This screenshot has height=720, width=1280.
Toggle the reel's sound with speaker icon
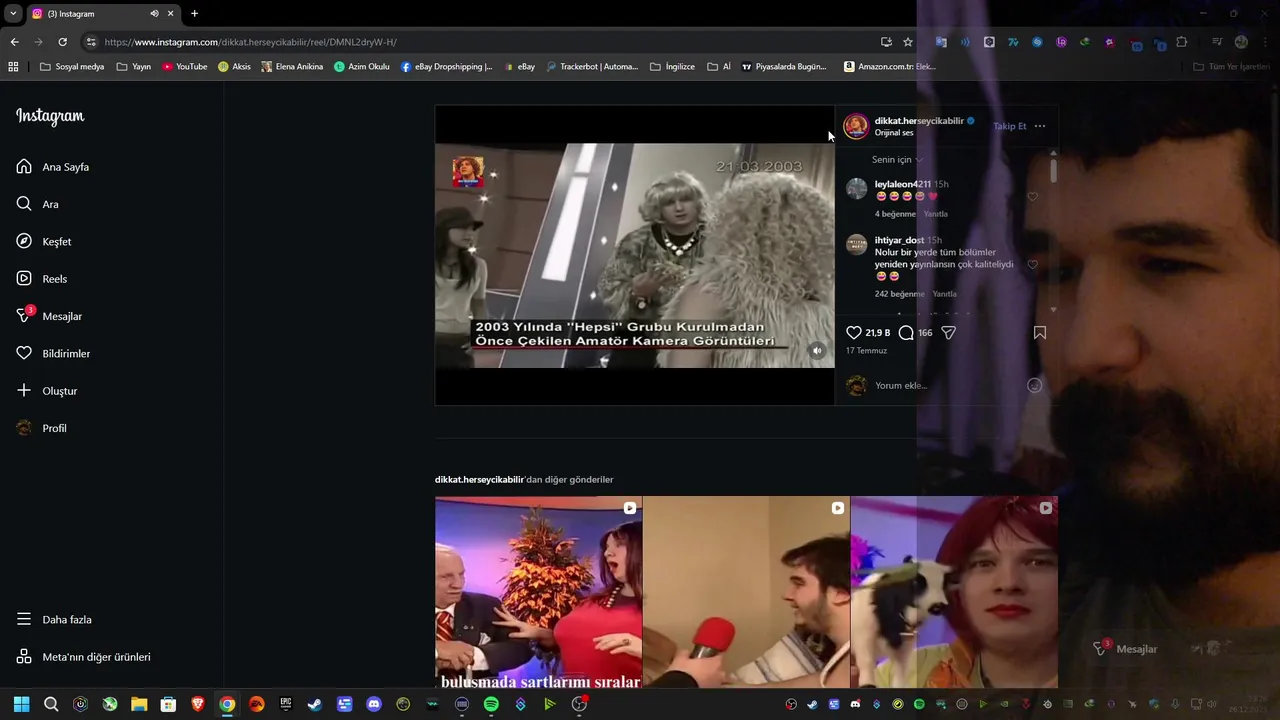pos(817,350)
